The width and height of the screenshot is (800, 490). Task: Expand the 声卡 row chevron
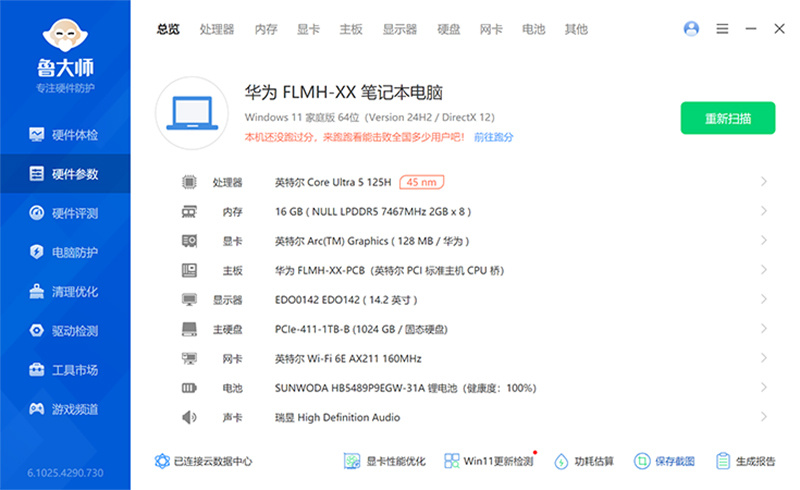point(764,416)
